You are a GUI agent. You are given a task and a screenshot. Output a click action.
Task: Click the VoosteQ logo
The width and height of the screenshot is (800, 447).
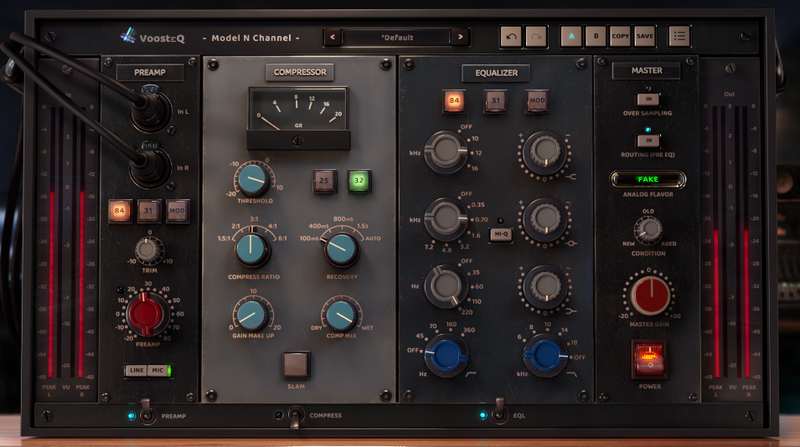[x=152, y=37]
